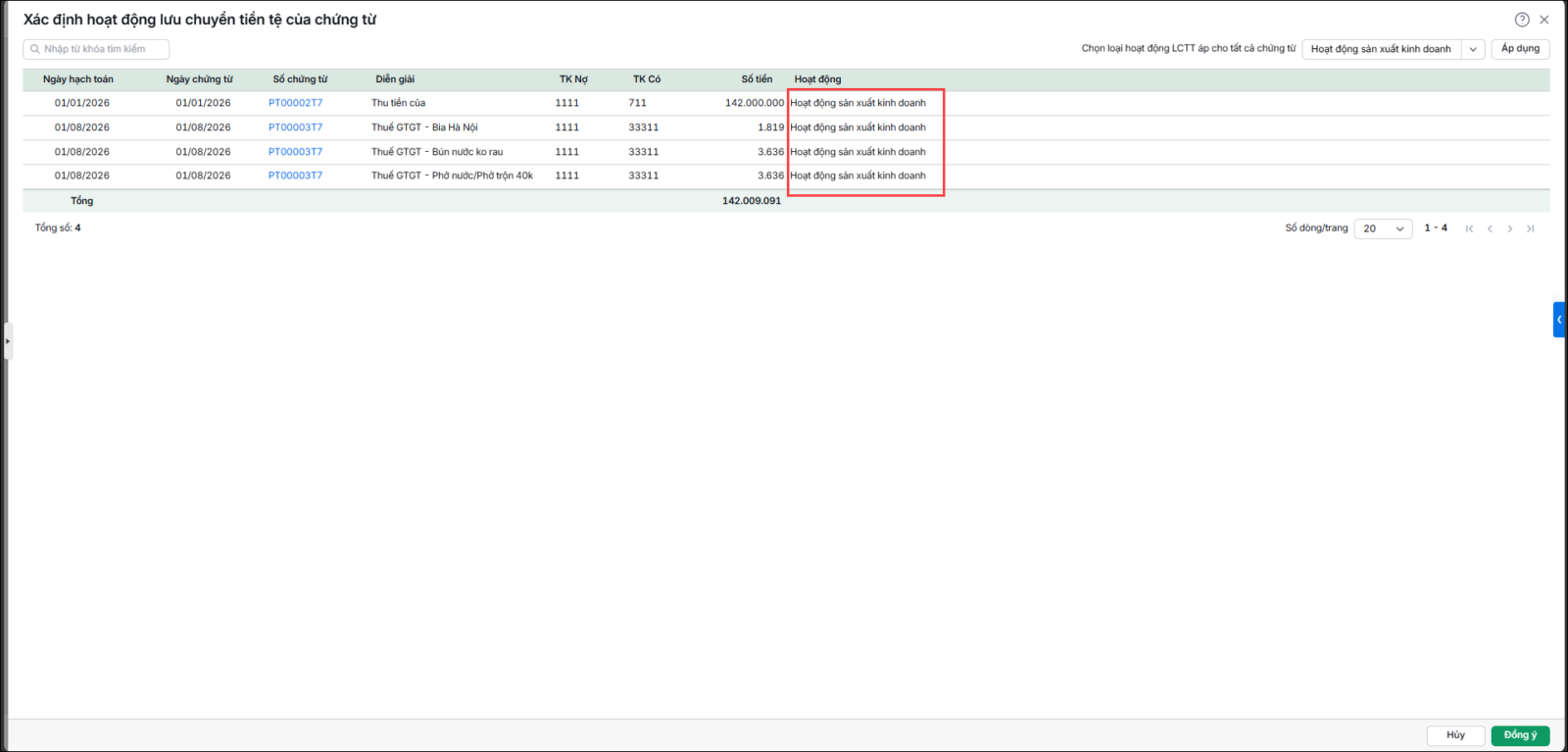The image size is (1568, 752).
Task: Click the description 'Thu tiền của'
Action: click(398, 103)
